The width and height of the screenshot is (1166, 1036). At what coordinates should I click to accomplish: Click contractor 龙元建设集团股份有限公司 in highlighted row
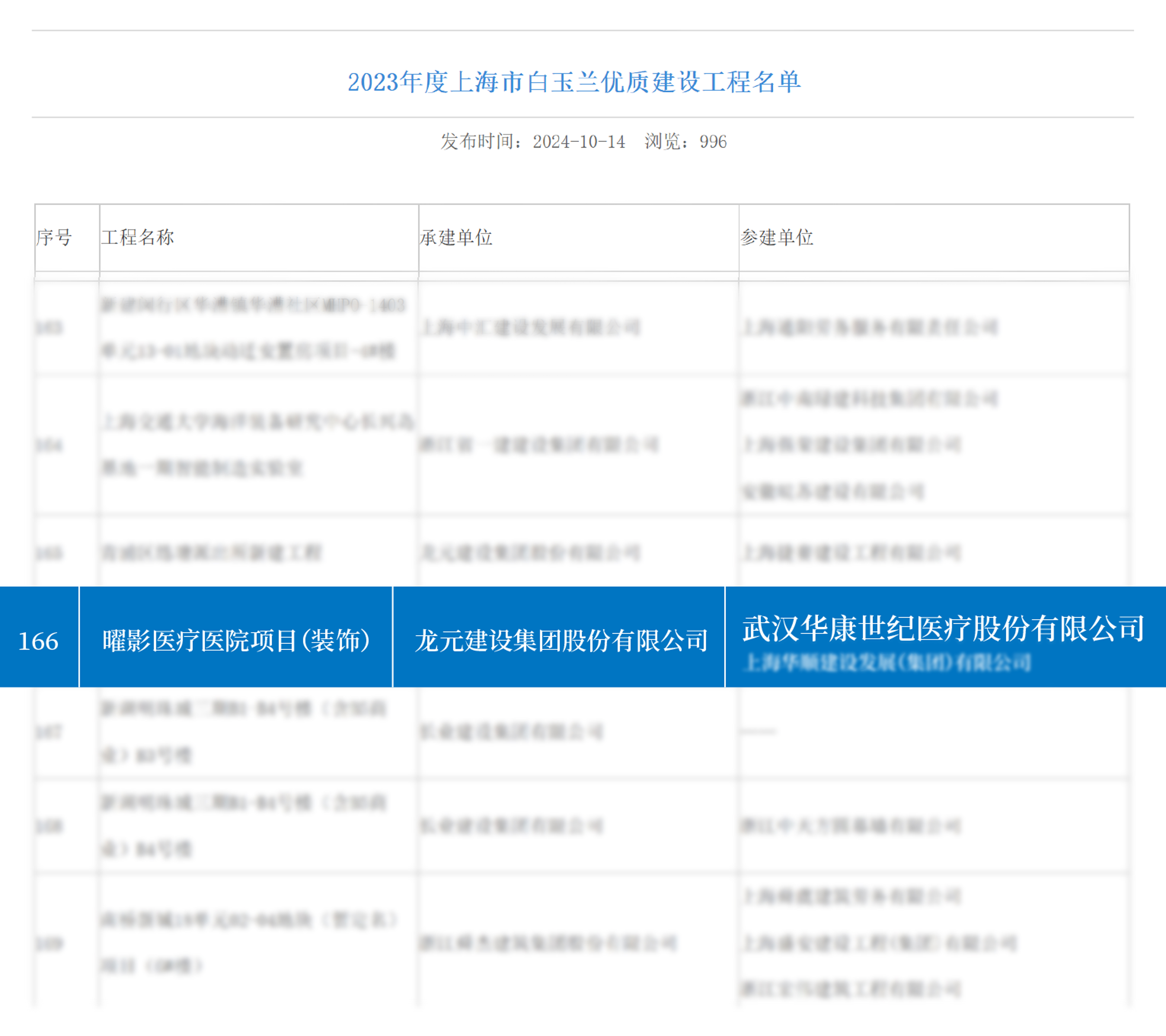[x=561, y=641]
